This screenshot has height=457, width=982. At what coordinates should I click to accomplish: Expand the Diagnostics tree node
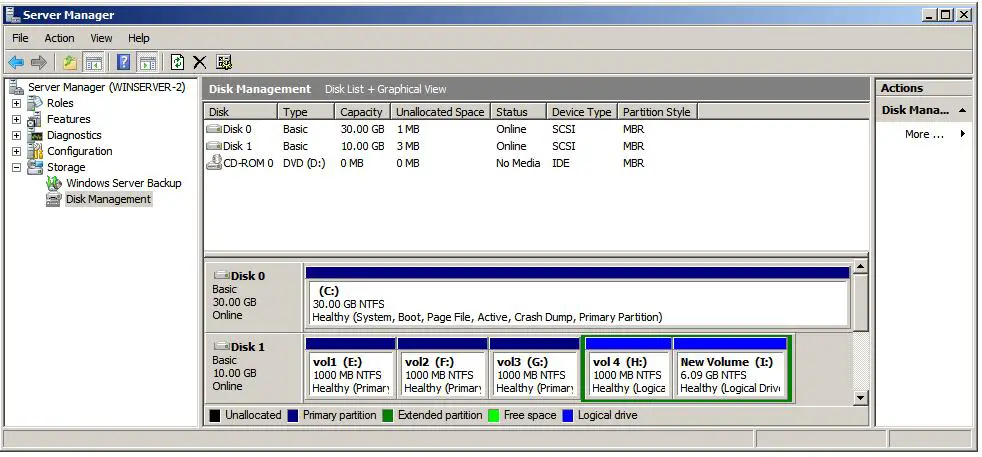[16, 135]
